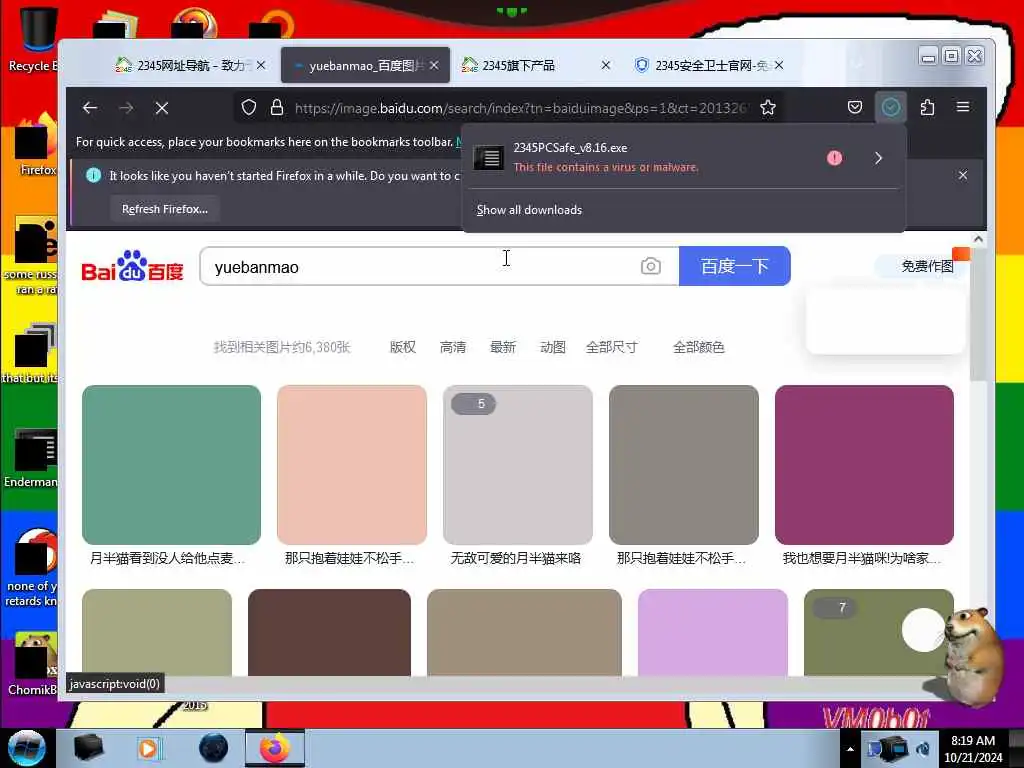Filter results by 高清
Viewport: 1024px width, 768px height.
[x=453, y=347]
